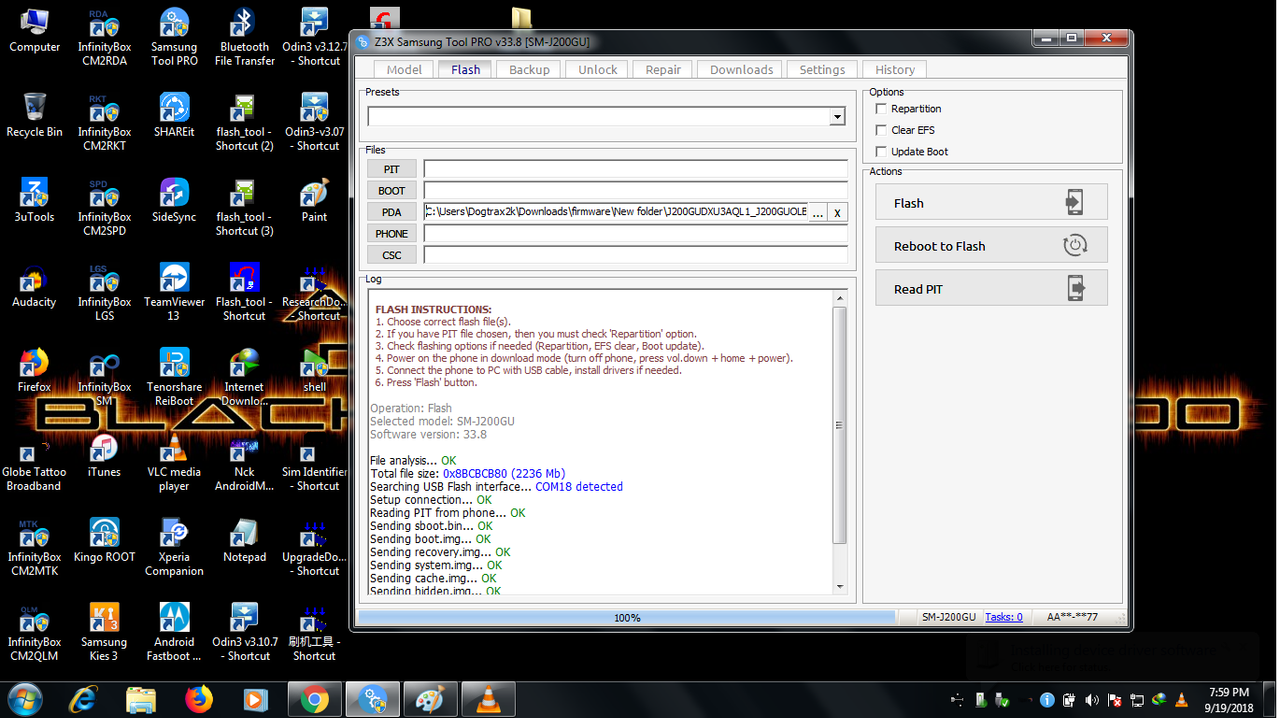Switch to the Downloads tab
Image resolution: width=1280 pixels, height=718 pixels.
pos(741,70)
